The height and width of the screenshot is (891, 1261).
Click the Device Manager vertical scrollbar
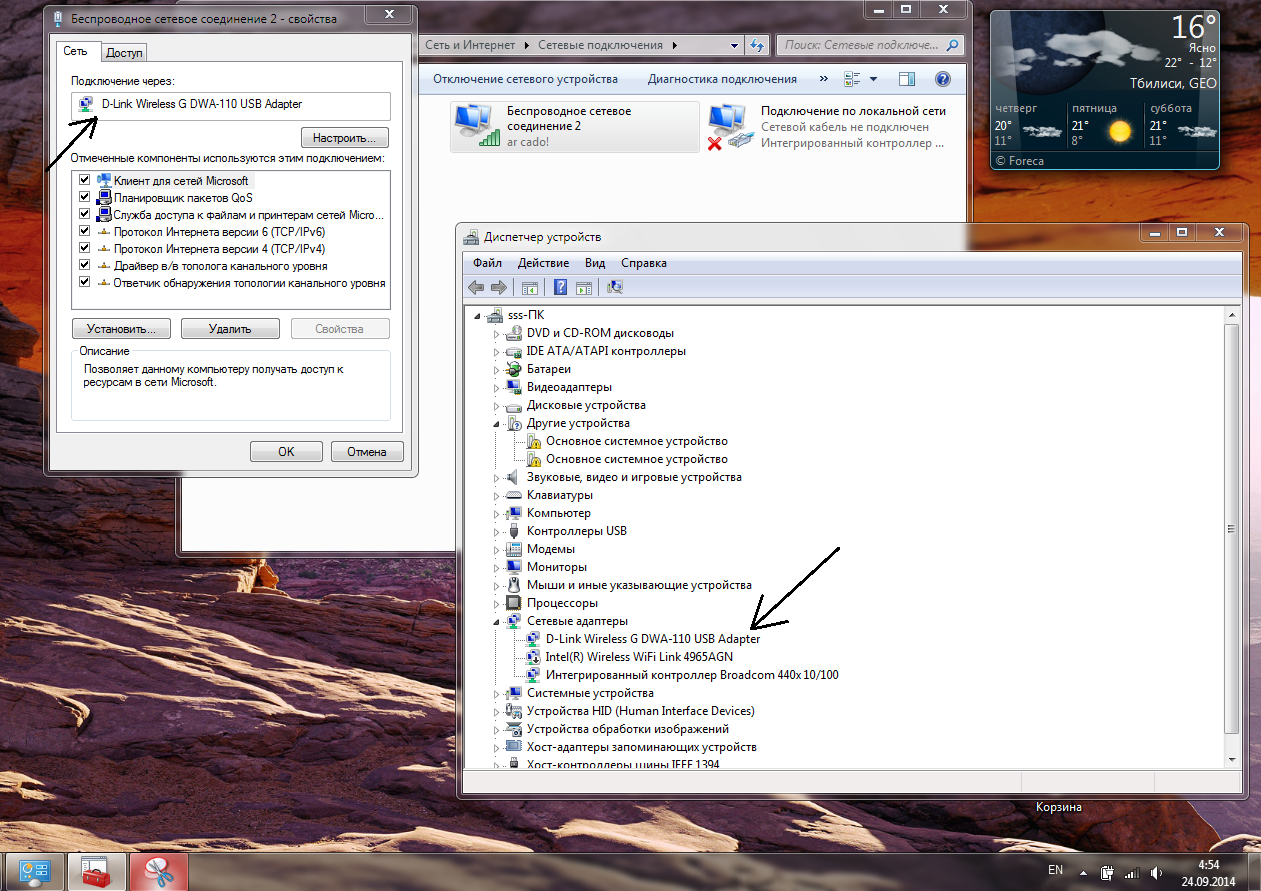[x=1231, y=520]
